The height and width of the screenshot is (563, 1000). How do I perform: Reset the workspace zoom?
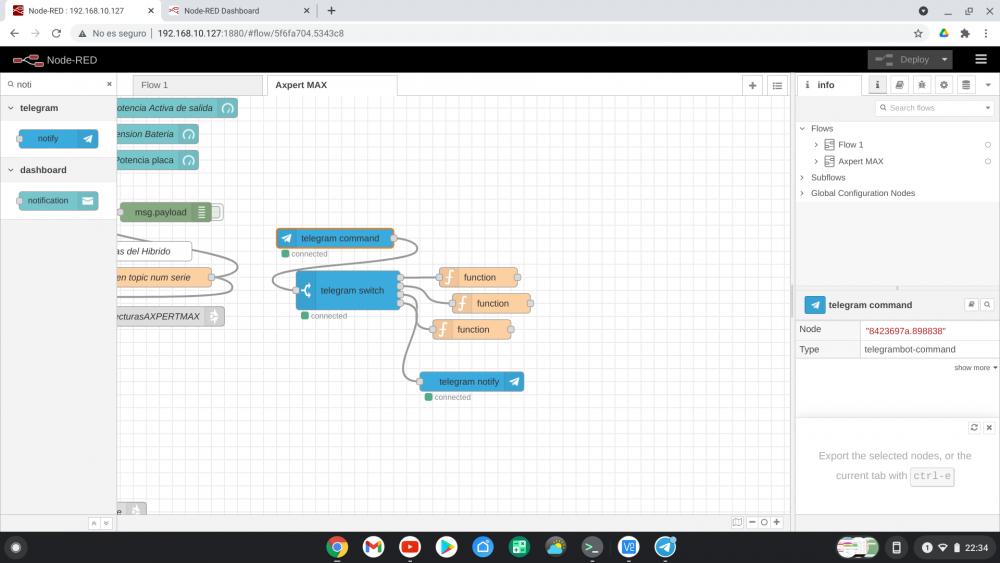click(x=764, y=522)
